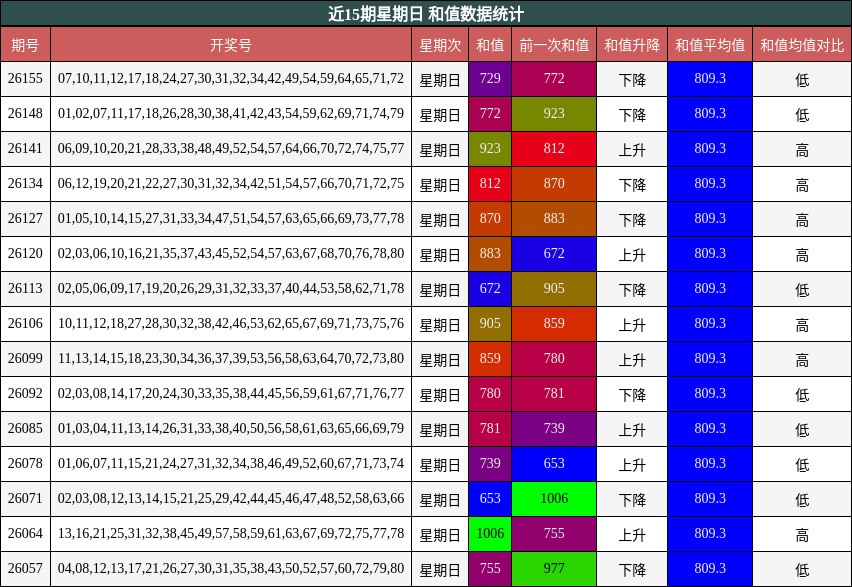Click 星期日 in row 26064
The width and height of the screenshot is (852, 587).
click(440, 534)
